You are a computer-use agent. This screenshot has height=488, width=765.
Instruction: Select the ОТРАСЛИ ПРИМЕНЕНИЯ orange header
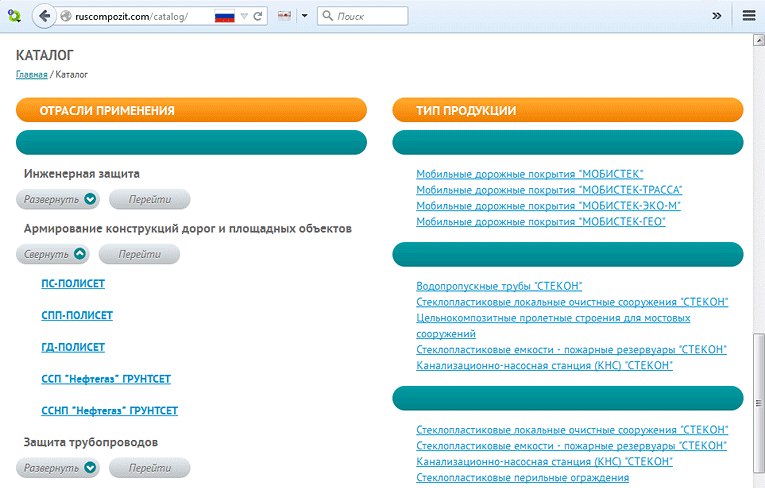tap(192, 110)
